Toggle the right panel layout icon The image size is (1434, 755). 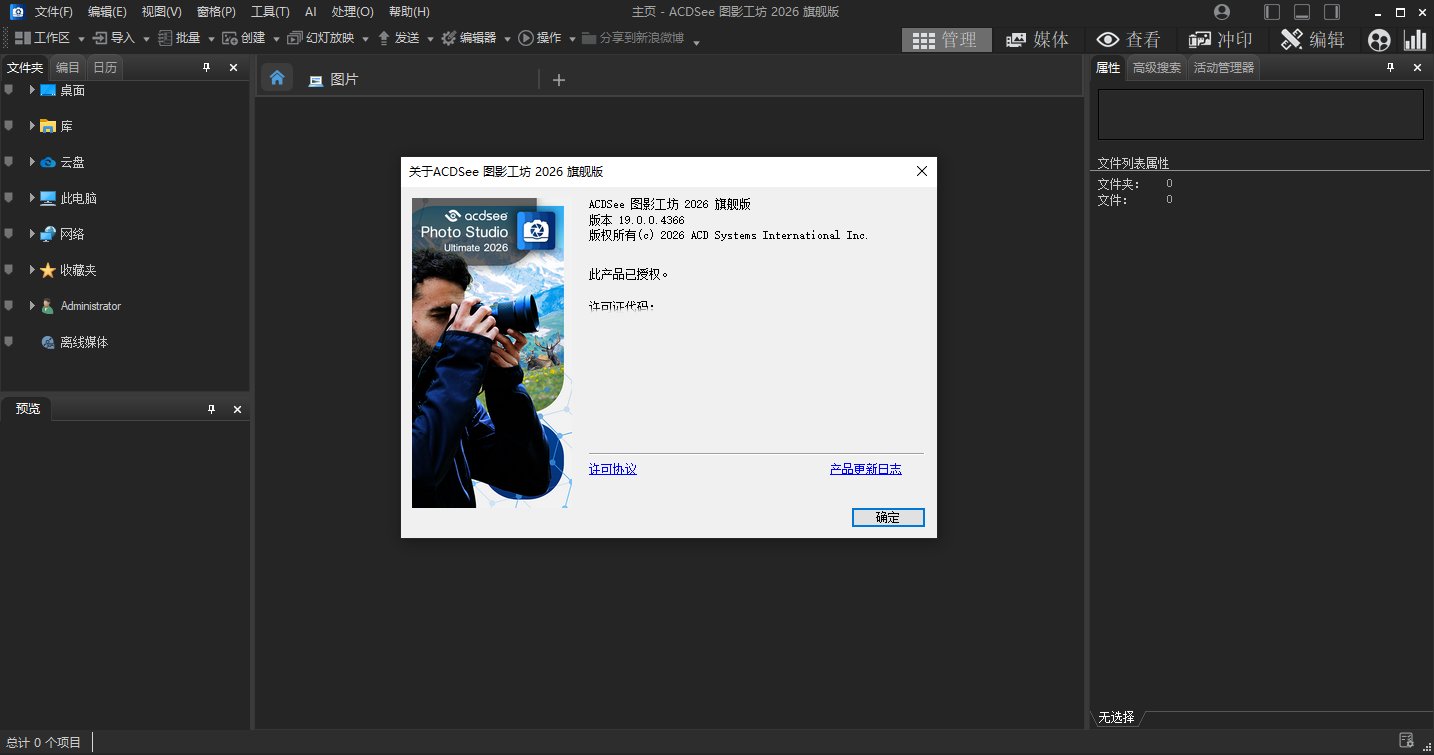coord(1332,12)
